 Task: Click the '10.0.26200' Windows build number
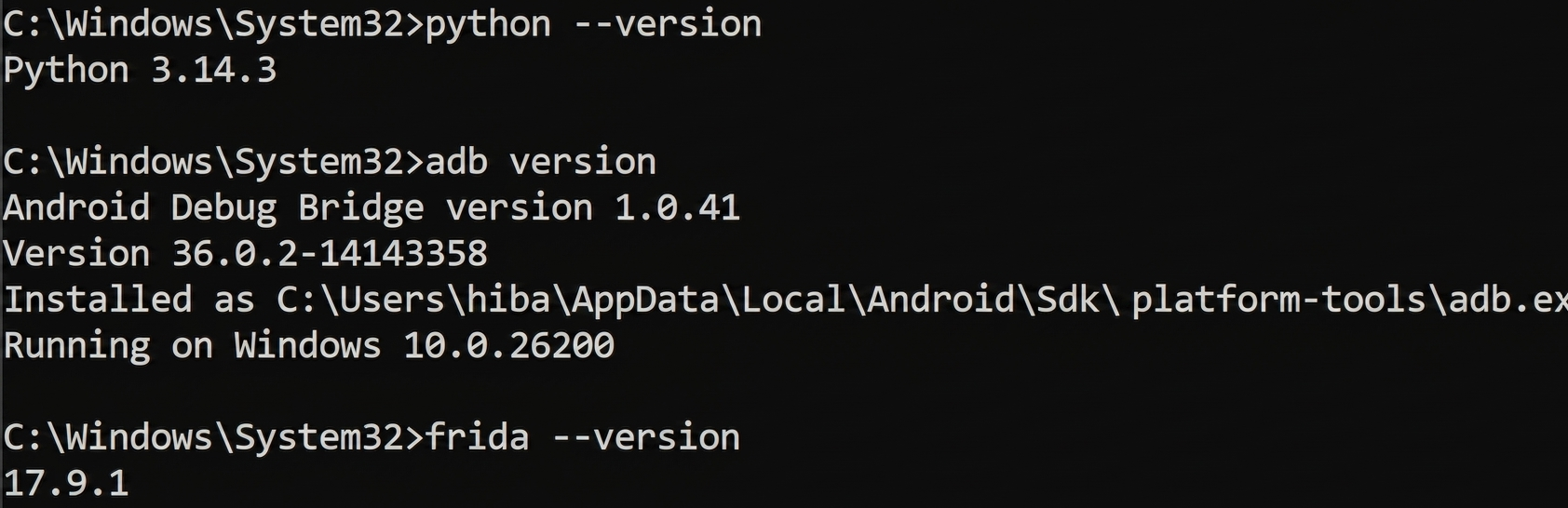click(508, 346)
